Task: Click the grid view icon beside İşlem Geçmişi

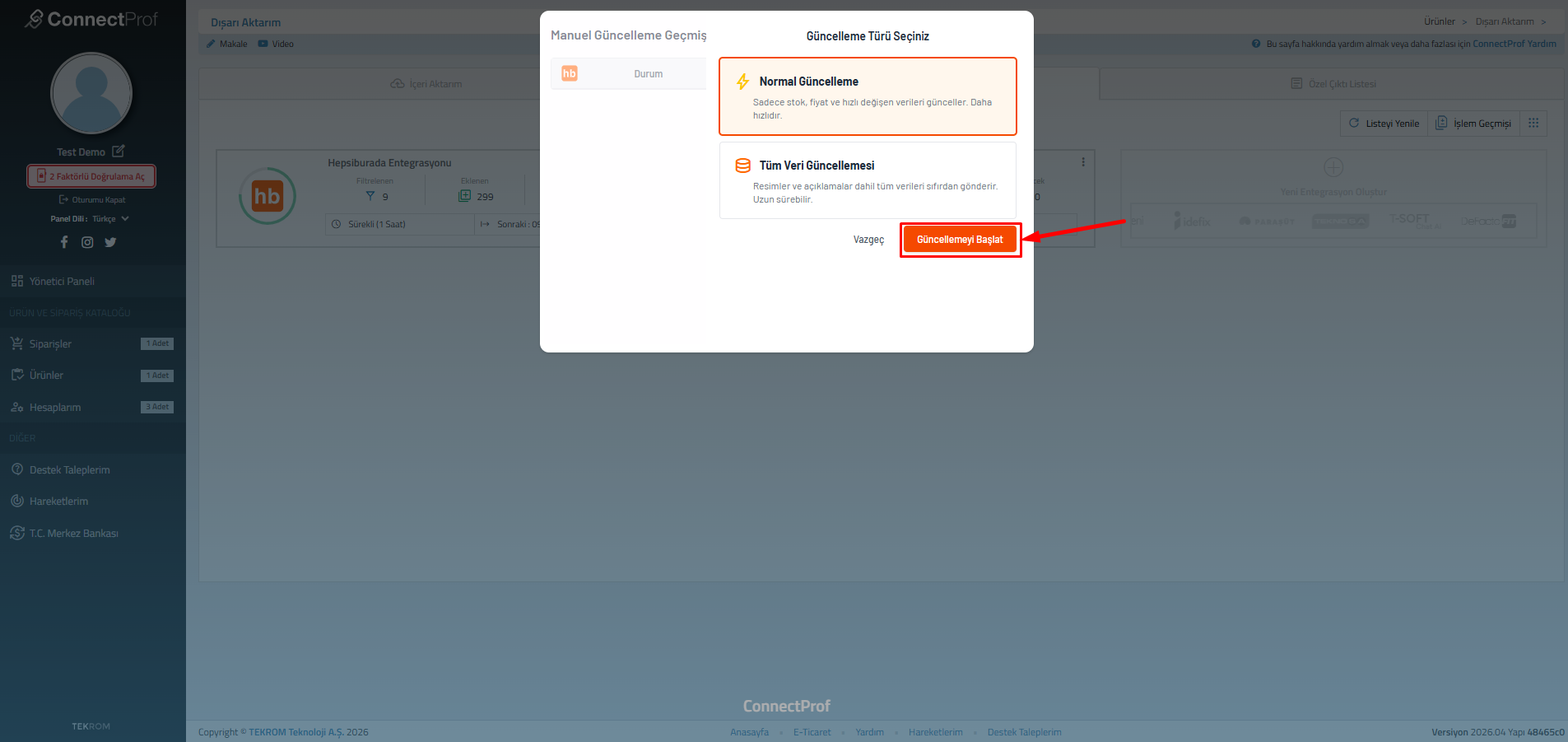Action: (x=1533, y=124)
